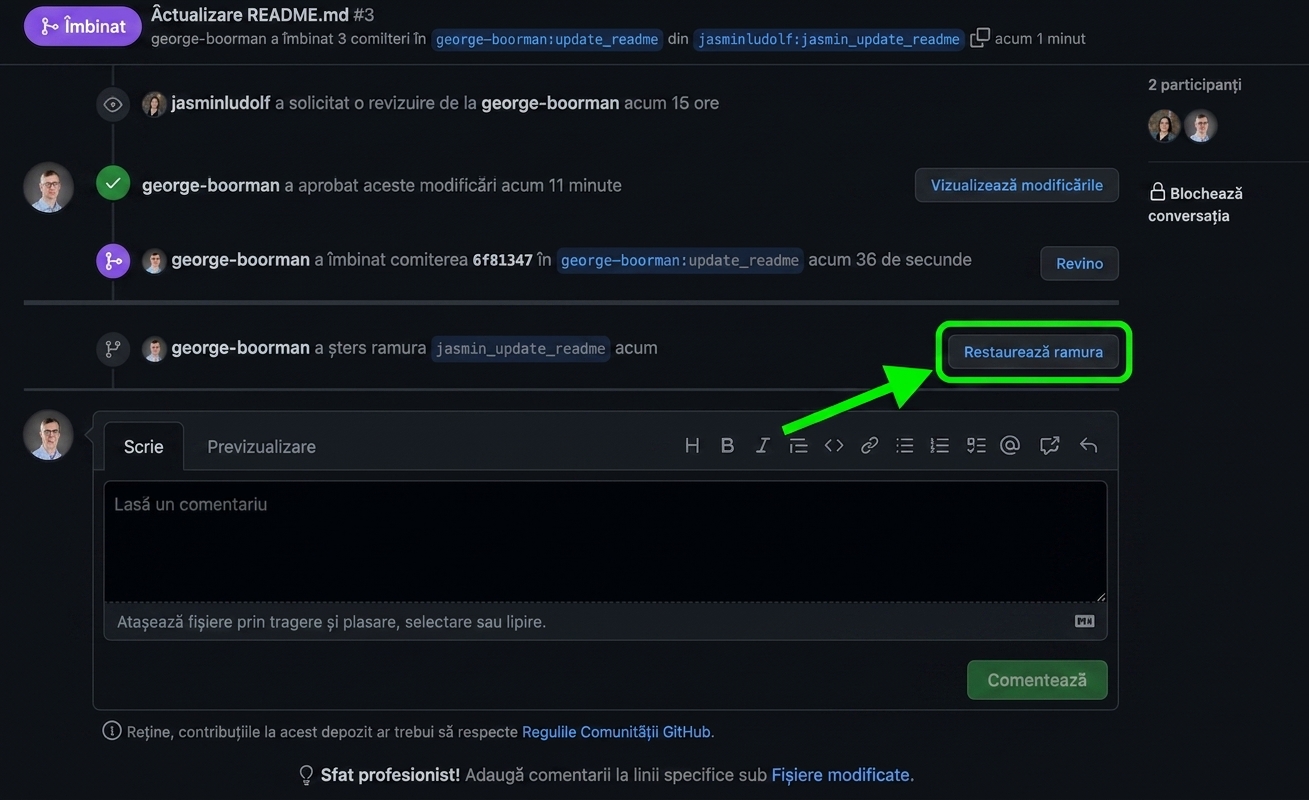
Task: Switch to the Scrie tab
Action: point(144,447)
